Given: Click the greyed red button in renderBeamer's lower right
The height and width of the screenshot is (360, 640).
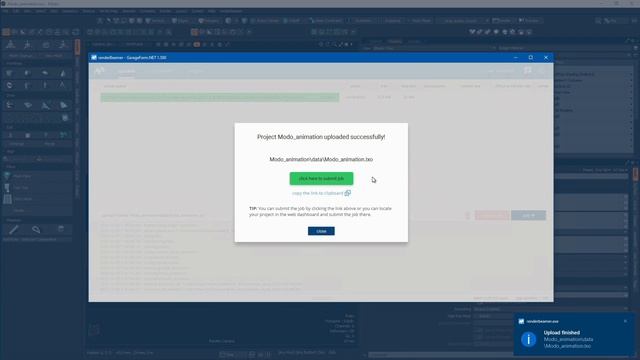Looking at the screenshot, I should [x=492, y=215].
